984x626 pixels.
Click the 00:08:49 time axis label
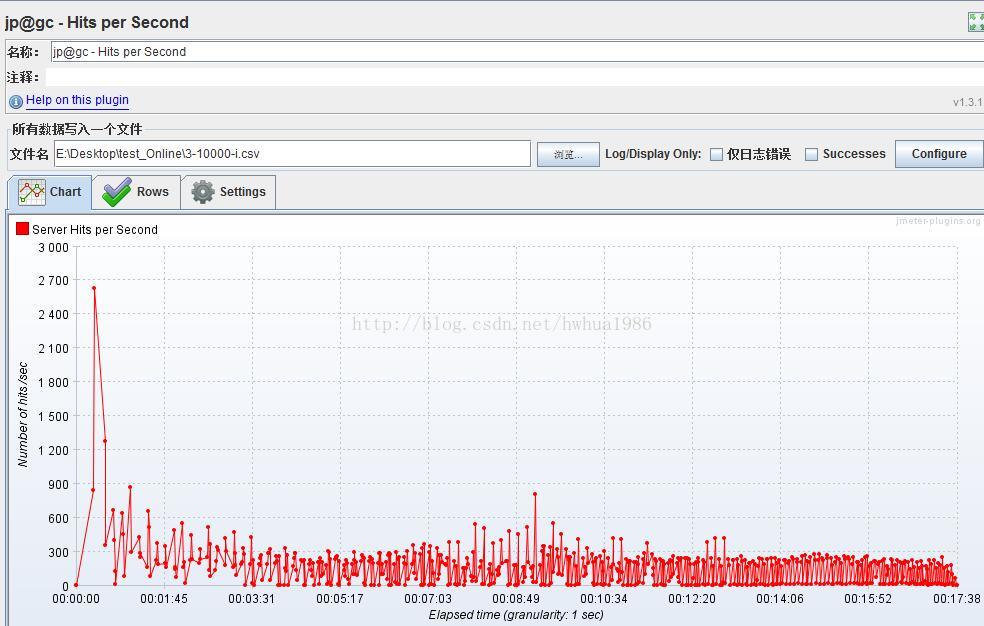click(x=516, y=598)
